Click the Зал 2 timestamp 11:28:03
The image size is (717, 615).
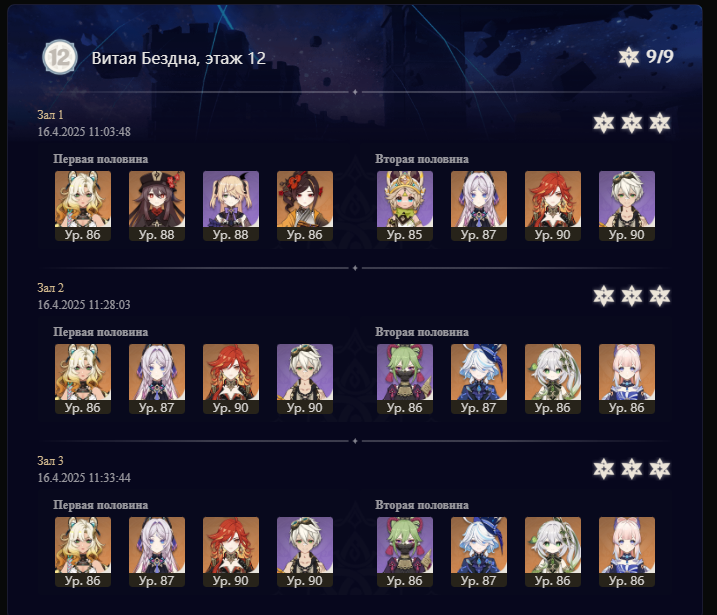point(110,305)
